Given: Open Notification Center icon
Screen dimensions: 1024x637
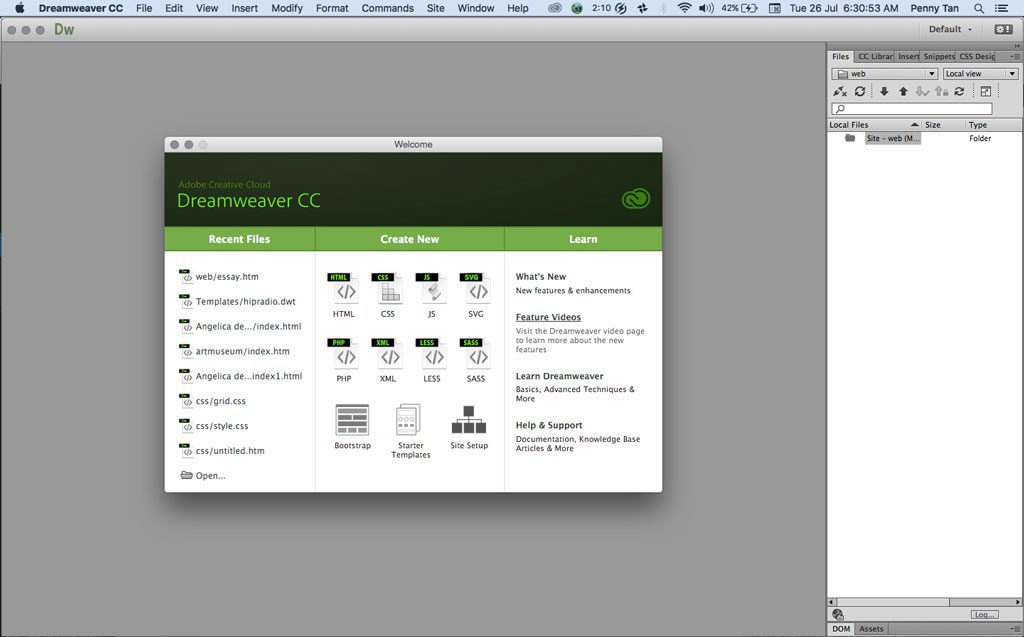Looking at the screenshot, I should pyautogui.click(x=1000, y=8).
